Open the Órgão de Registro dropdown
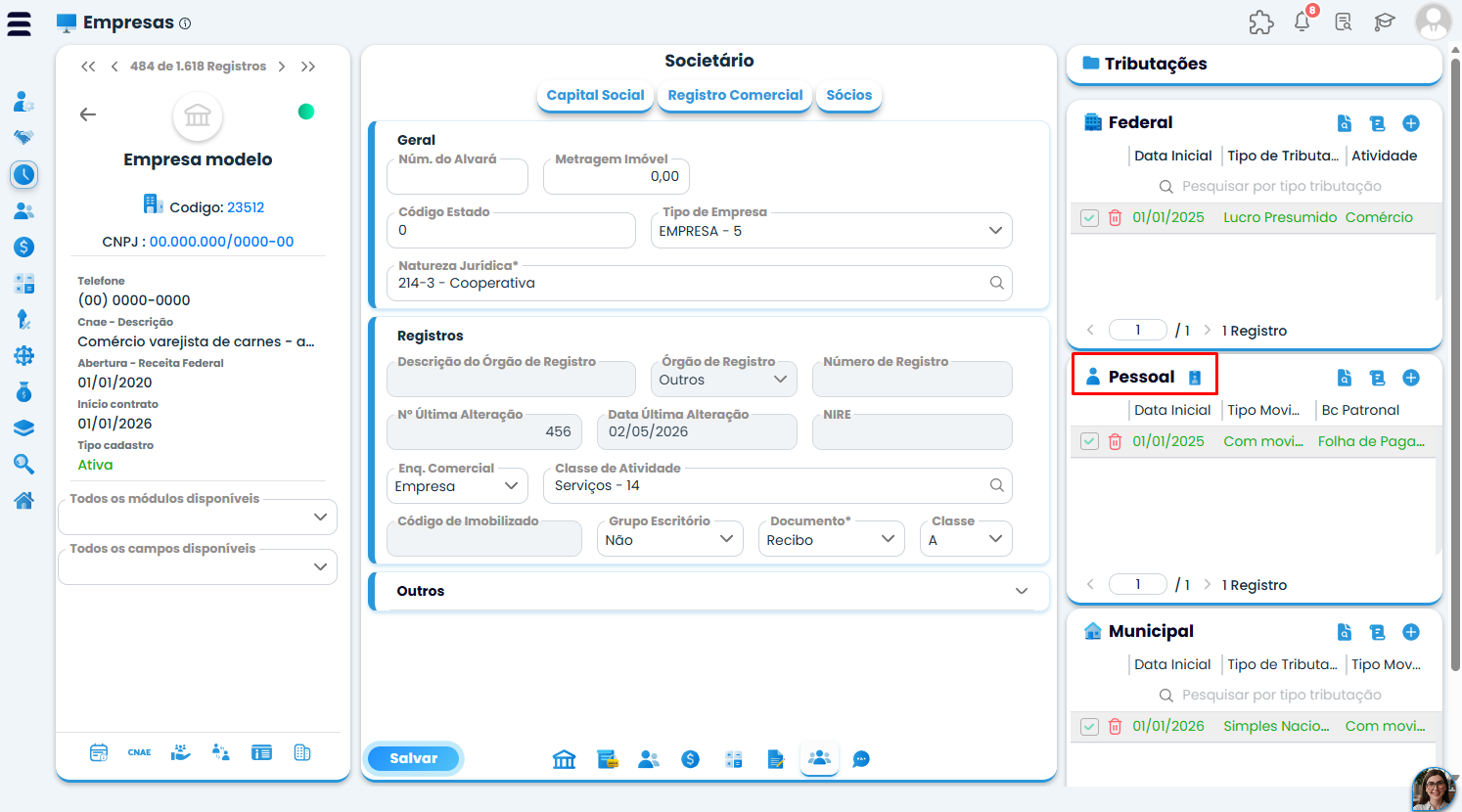1462x812 pixels. (724, 380)
